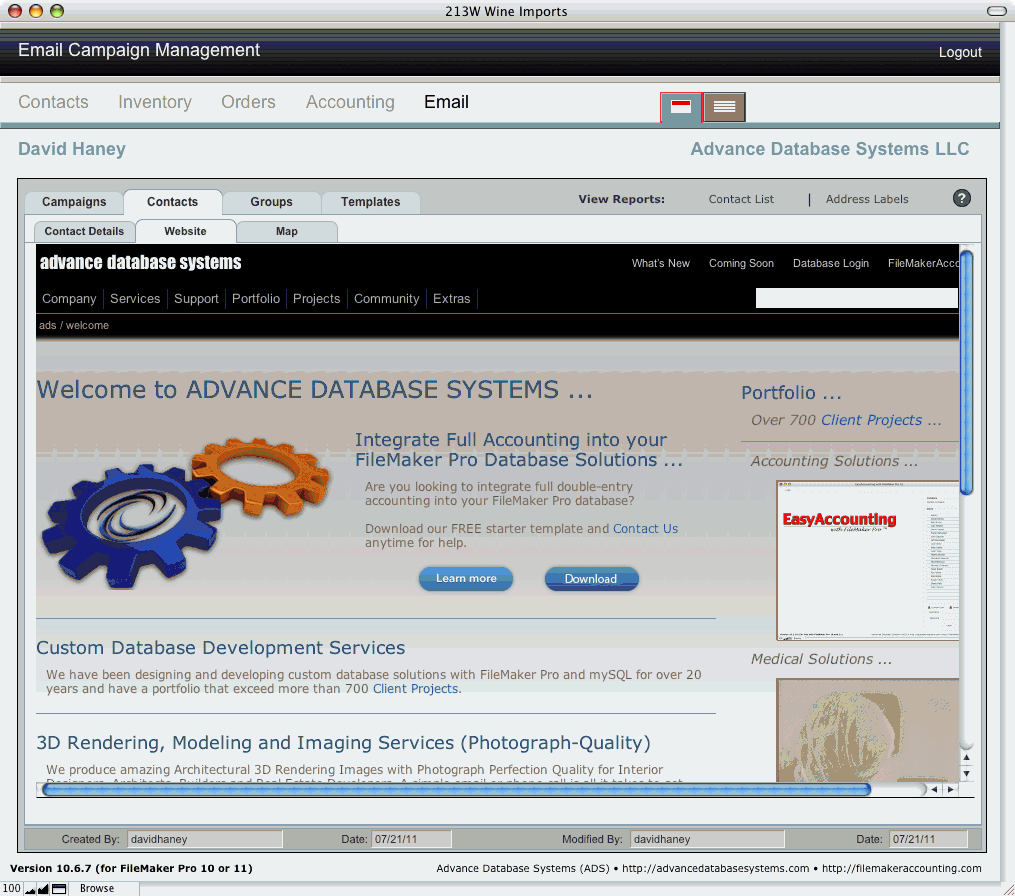The width and height of the screenshot is (1015, 896).
Task: Open help with the question mark icon
Action: click(x=962, y=198)
